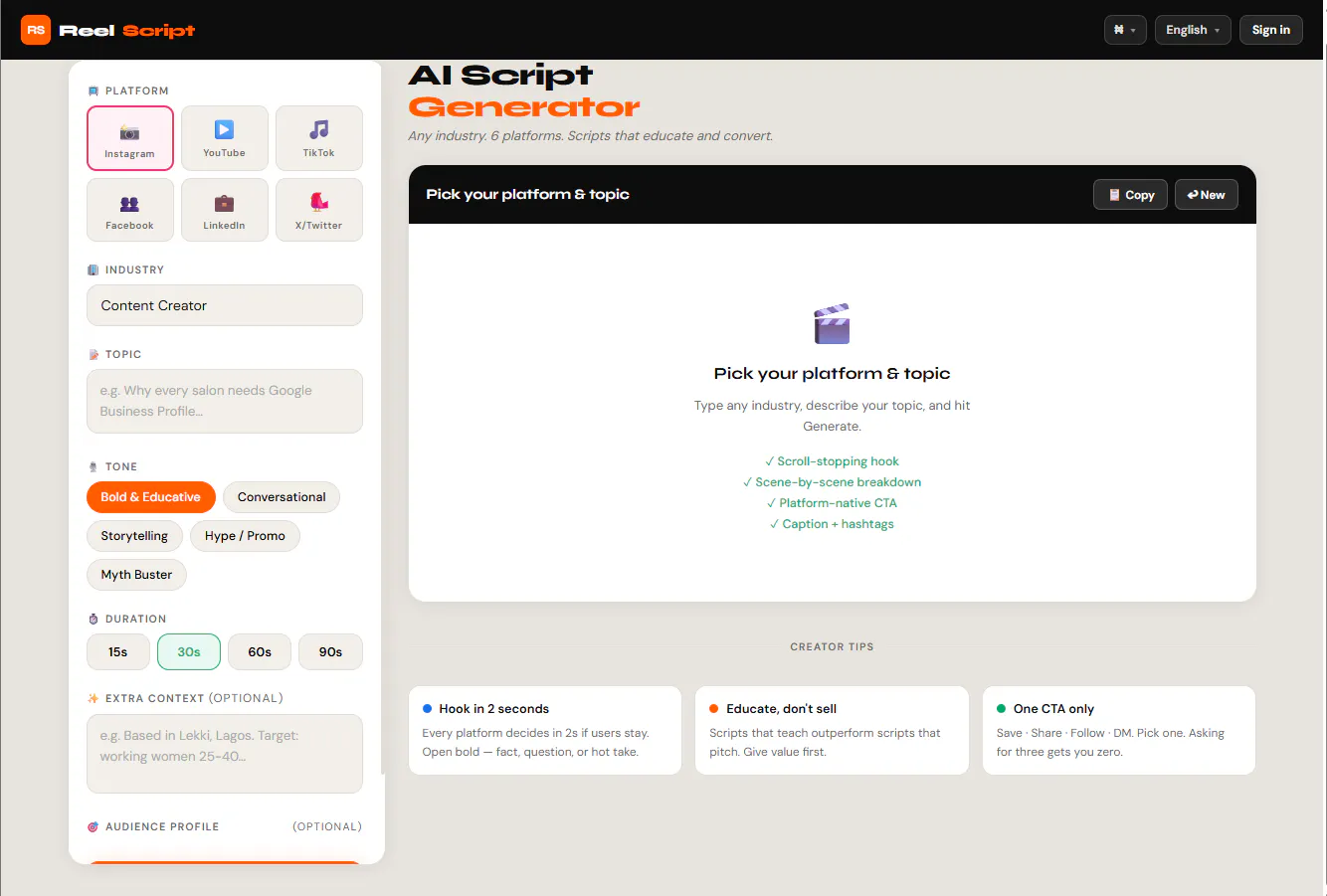The image size is (1327, 896).
Task: Choose the YouTube platform card
Action: coord(225,138)
